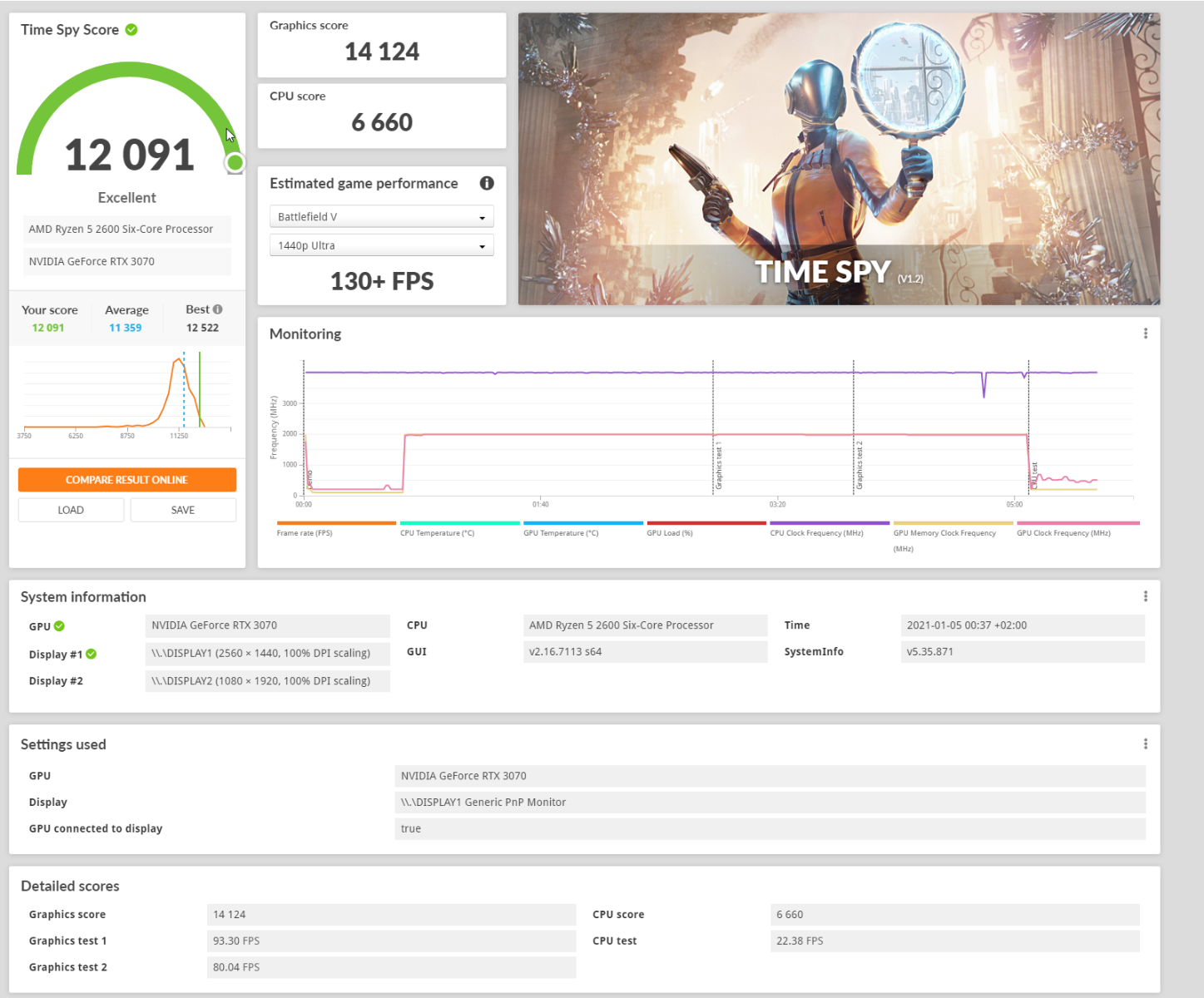The height and width of the screenshot is (998, 1204).
Task: Toggle the CPU Clock Frequency legend item
Action: (830, 529)
